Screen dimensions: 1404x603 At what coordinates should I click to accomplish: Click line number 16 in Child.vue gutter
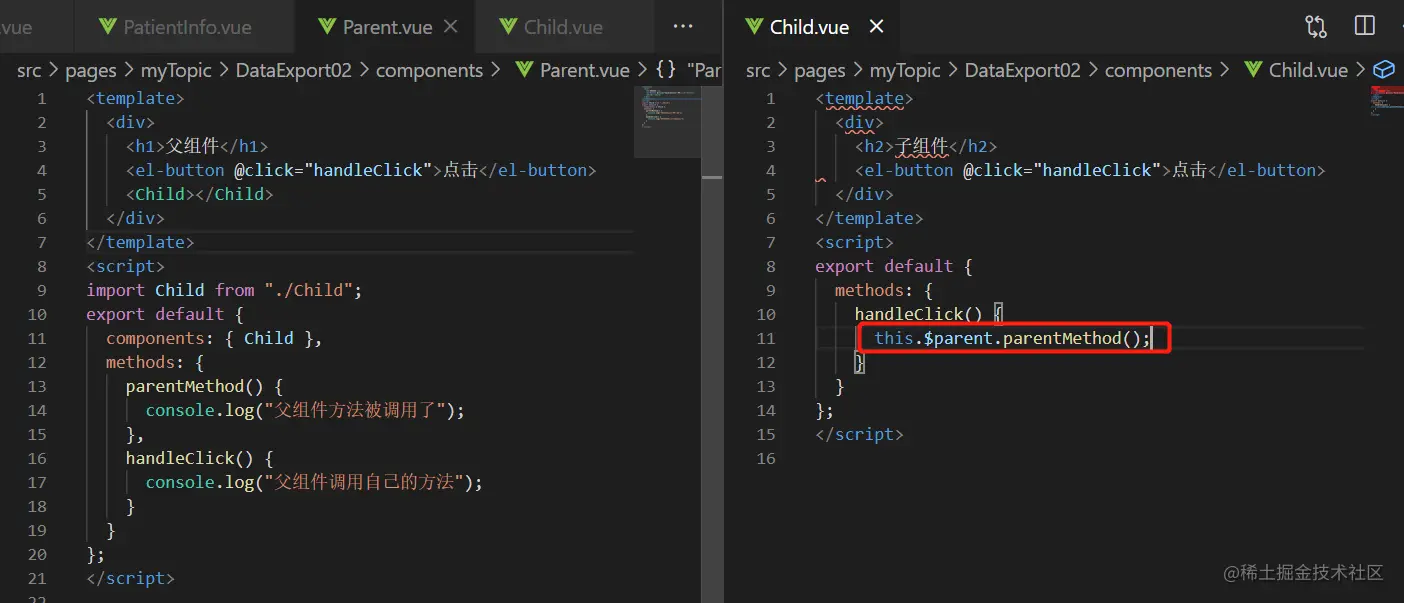tap(766, 458)
